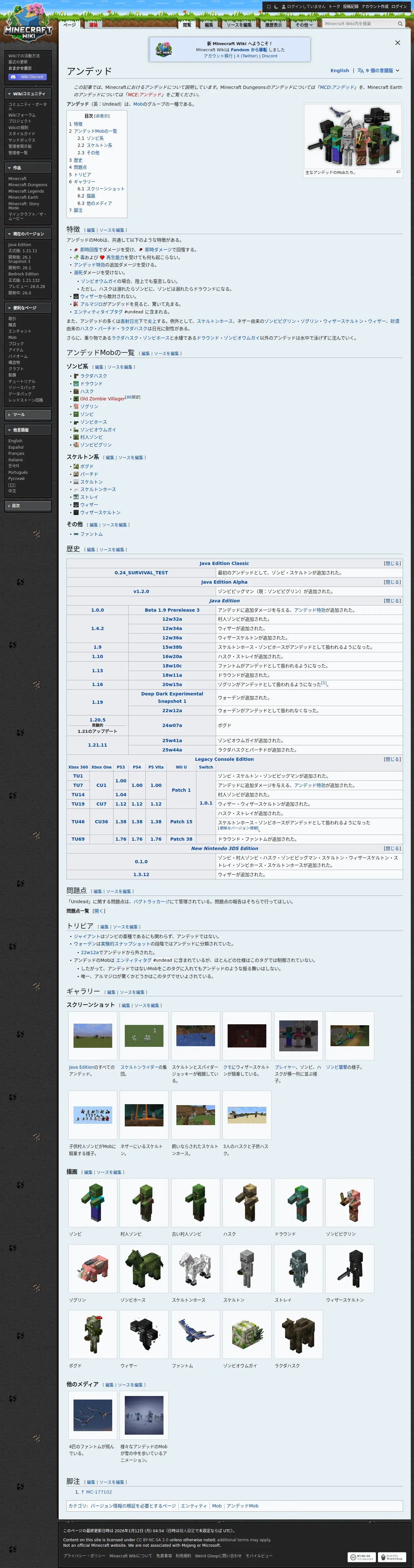This screenshot has height=1568, width=414.
Task: Collapse the Java Edition Alpha history table
Action: 392,582
